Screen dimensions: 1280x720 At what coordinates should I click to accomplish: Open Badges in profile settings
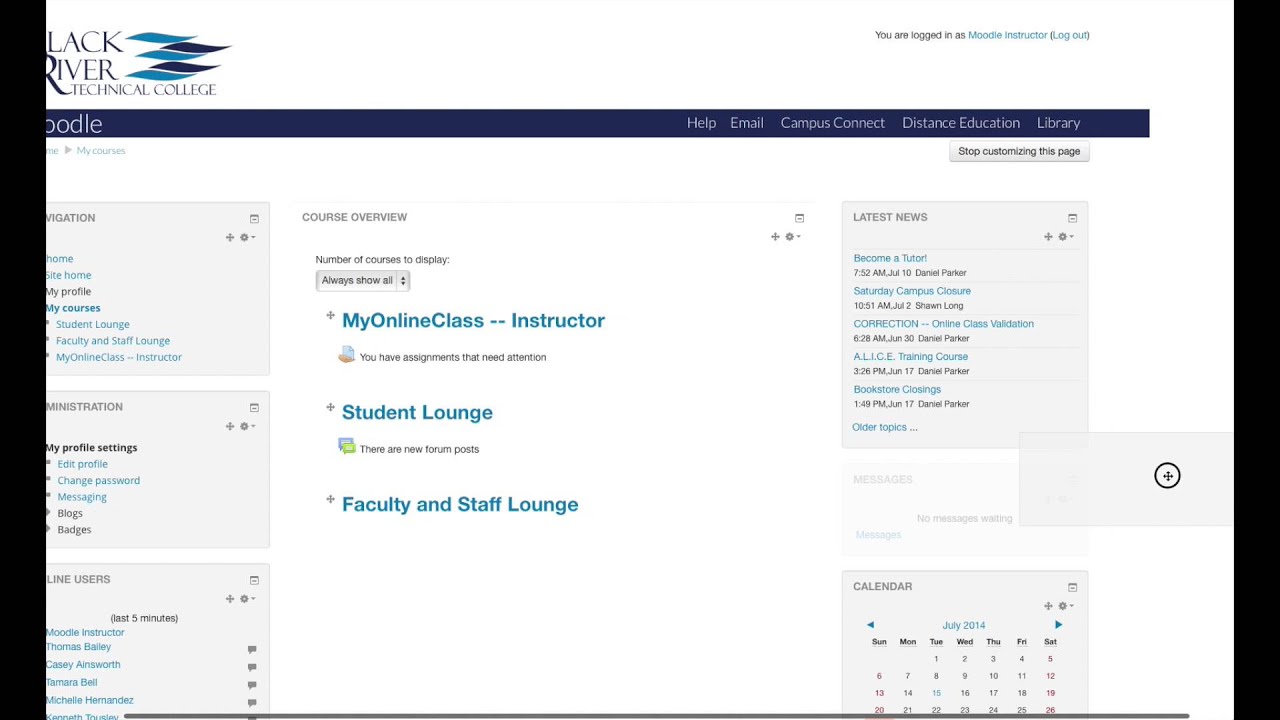pyautogui.click(x=74, y=530)
